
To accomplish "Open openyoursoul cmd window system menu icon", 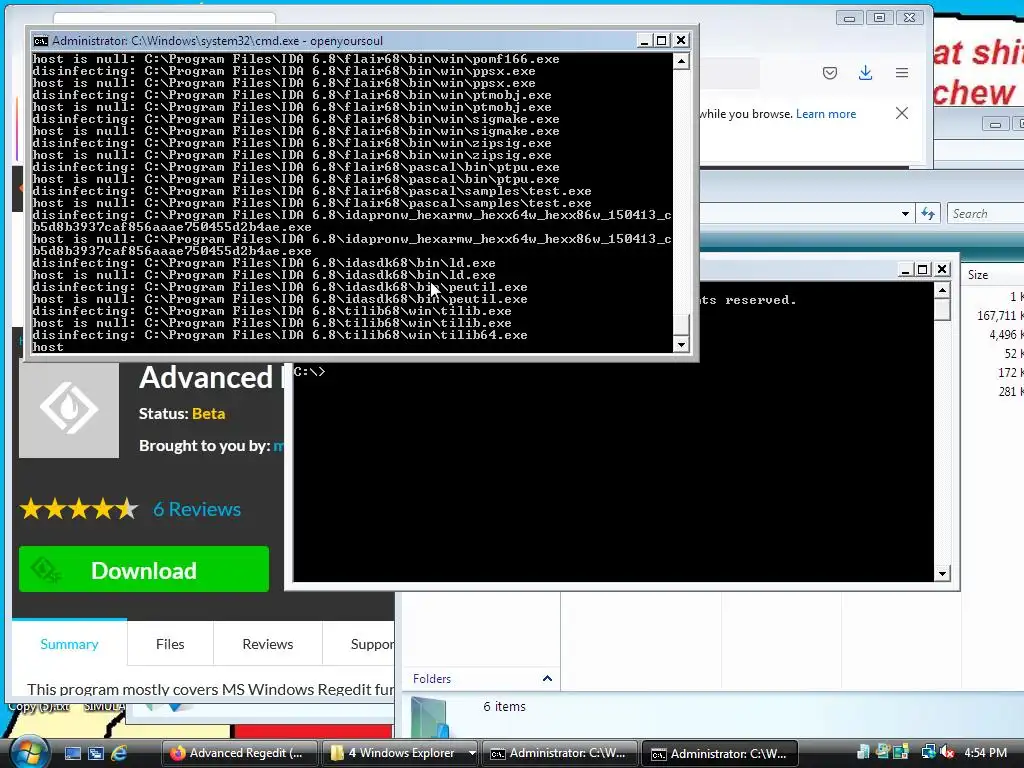I will pyautogui.click(x=40, y=40).
